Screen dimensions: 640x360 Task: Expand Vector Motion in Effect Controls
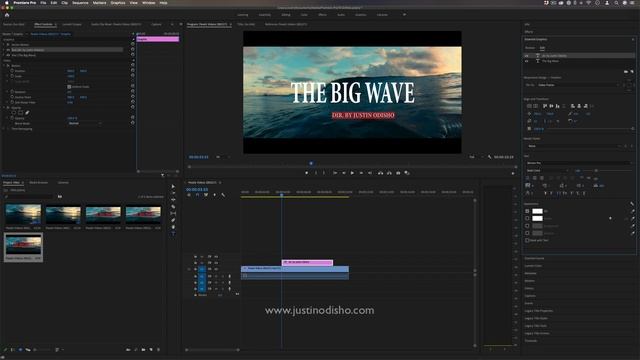(4, 44)
